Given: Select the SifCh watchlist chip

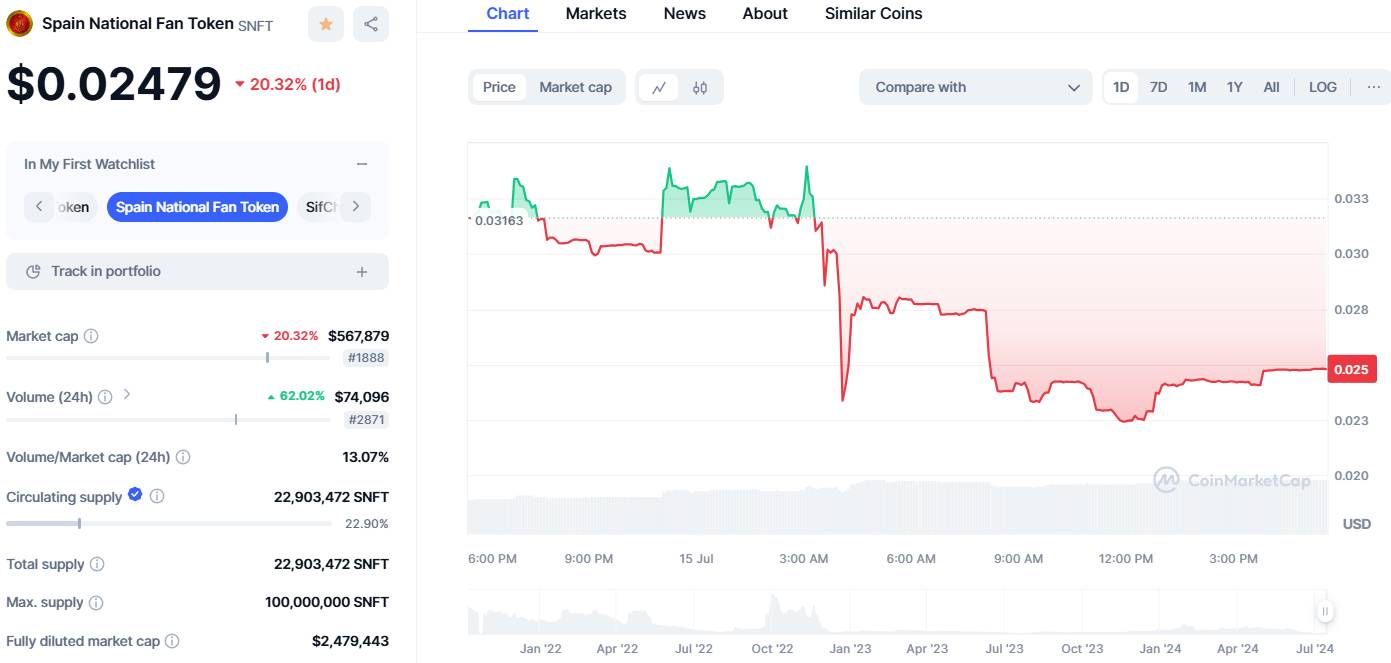Looking at the screenshot, I should [319, 207].
